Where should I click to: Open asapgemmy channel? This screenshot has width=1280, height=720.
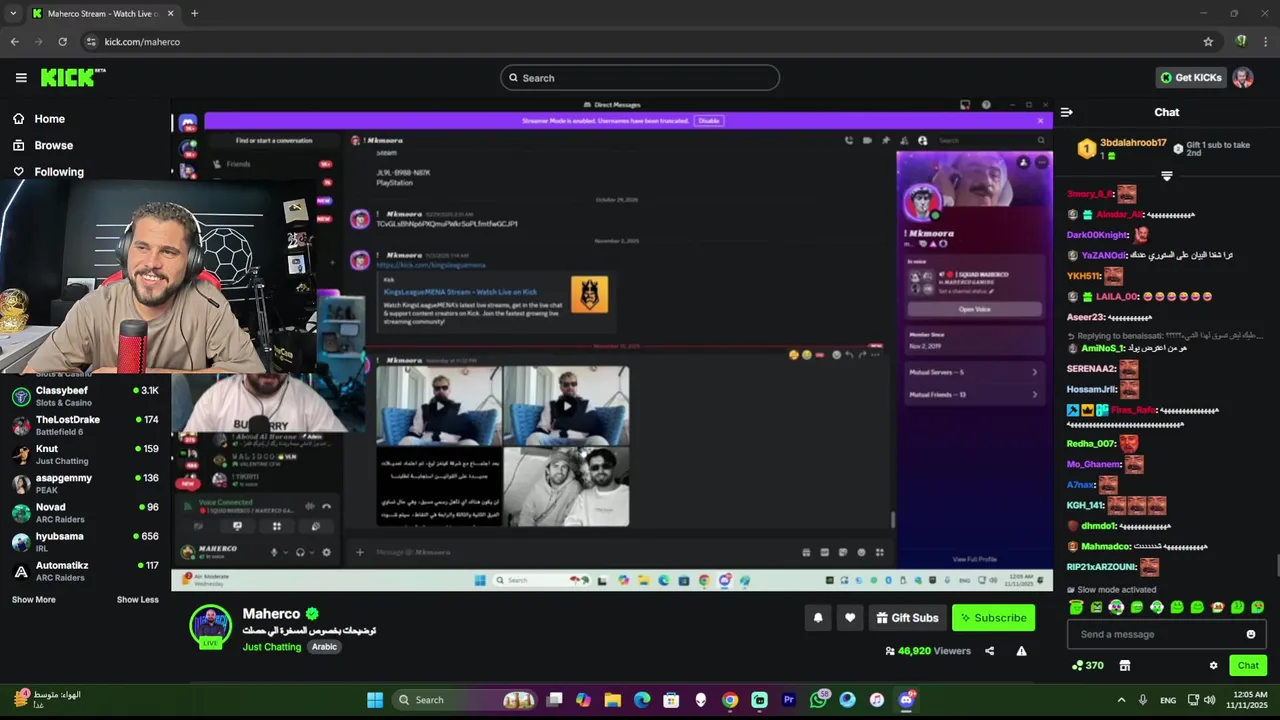click(x=85, y=484)
